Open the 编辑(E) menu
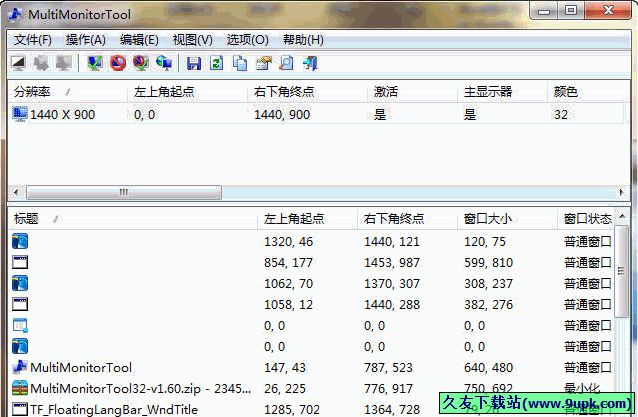The height and width of the screenshot is (417, 638). pos(139,40)
